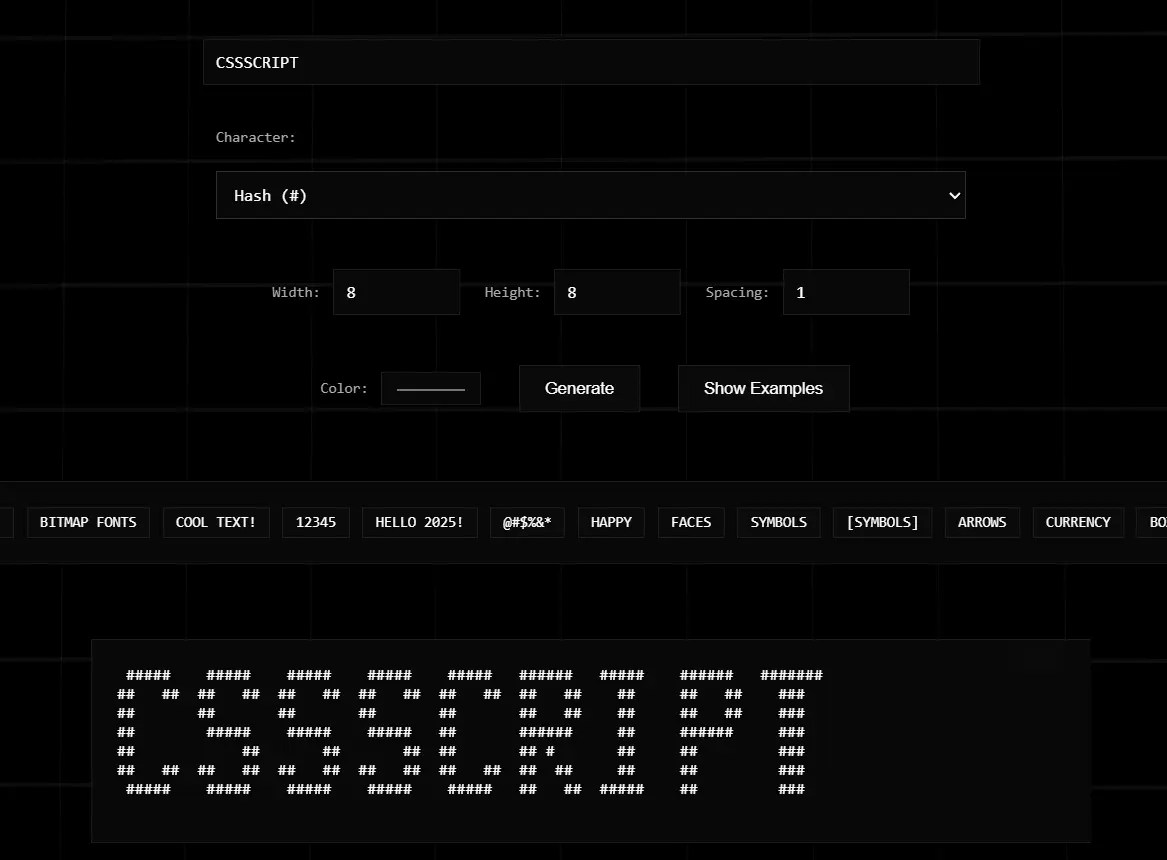Screen dimensions: 1167x860
Task: Open the Color picker
Action: coord(431,388)
